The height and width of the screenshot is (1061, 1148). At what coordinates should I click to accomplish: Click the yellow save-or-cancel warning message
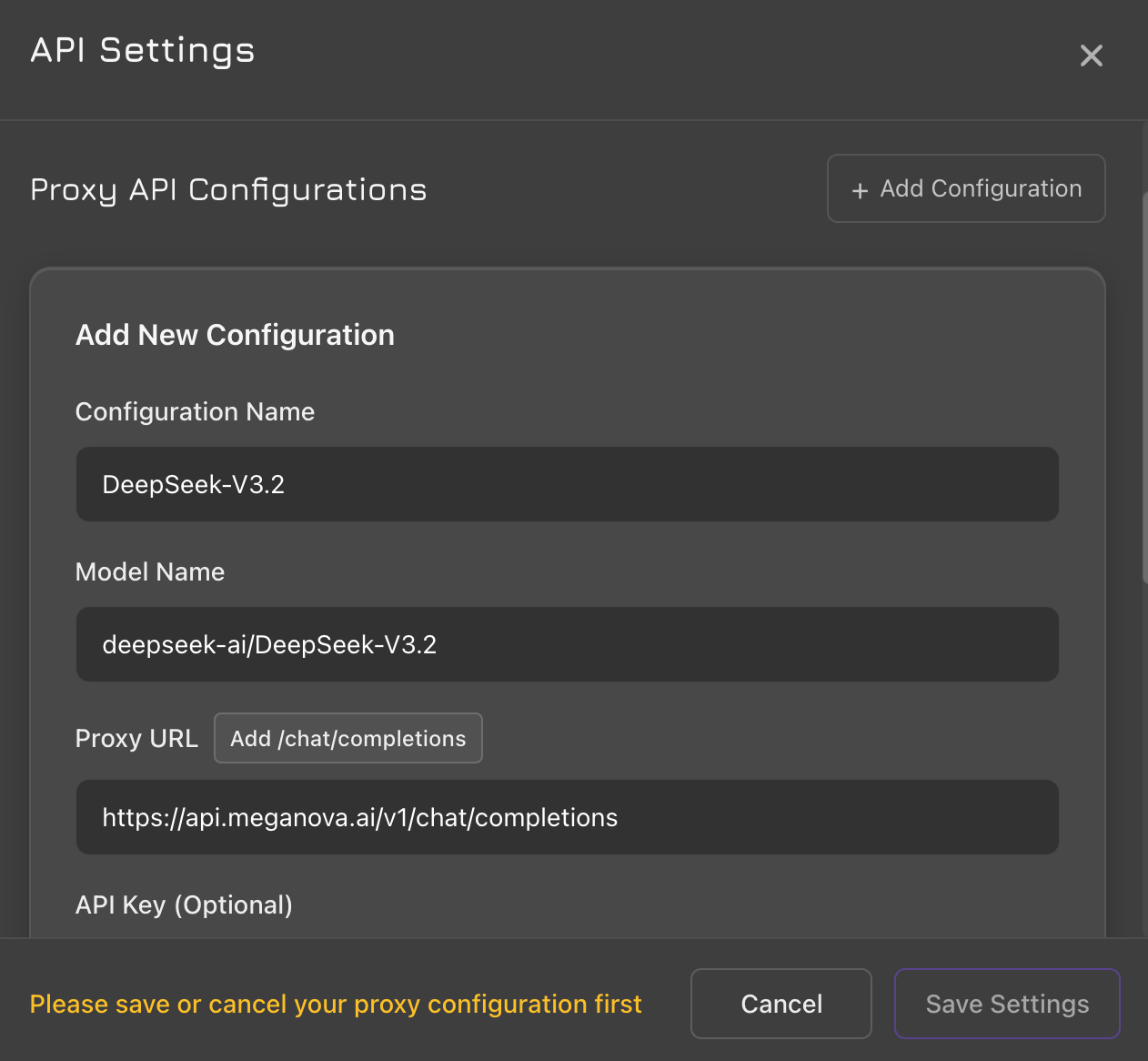(336, 1004)
